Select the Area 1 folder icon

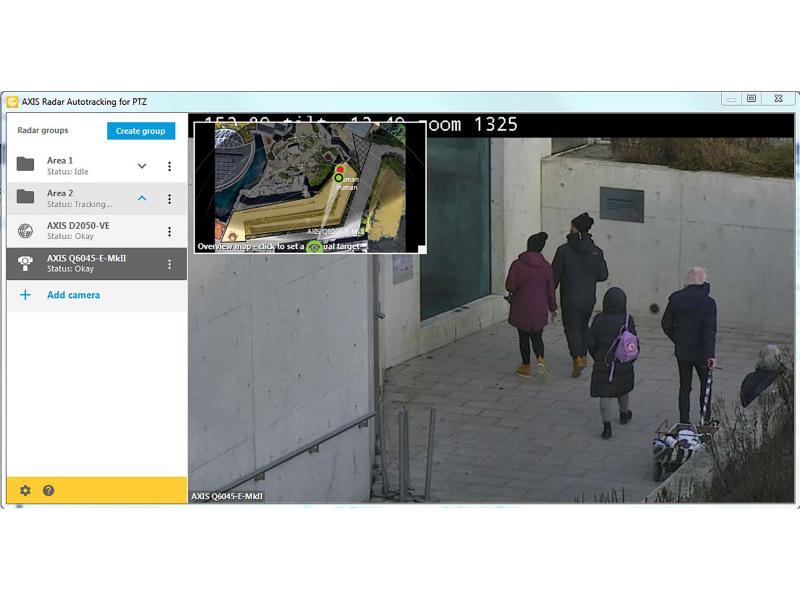(x=25, y=164)
